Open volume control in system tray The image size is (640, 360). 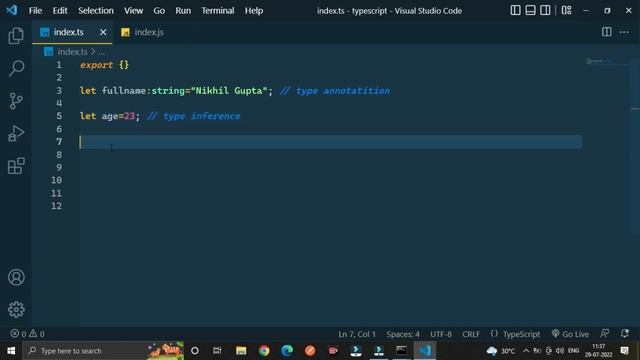coord(560,351)
